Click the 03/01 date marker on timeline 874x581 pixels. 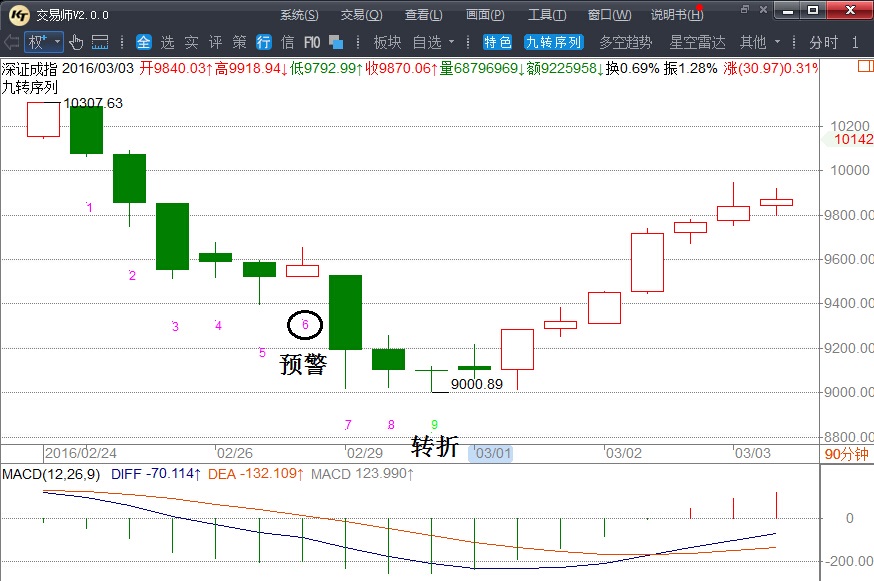click(493, 453)
